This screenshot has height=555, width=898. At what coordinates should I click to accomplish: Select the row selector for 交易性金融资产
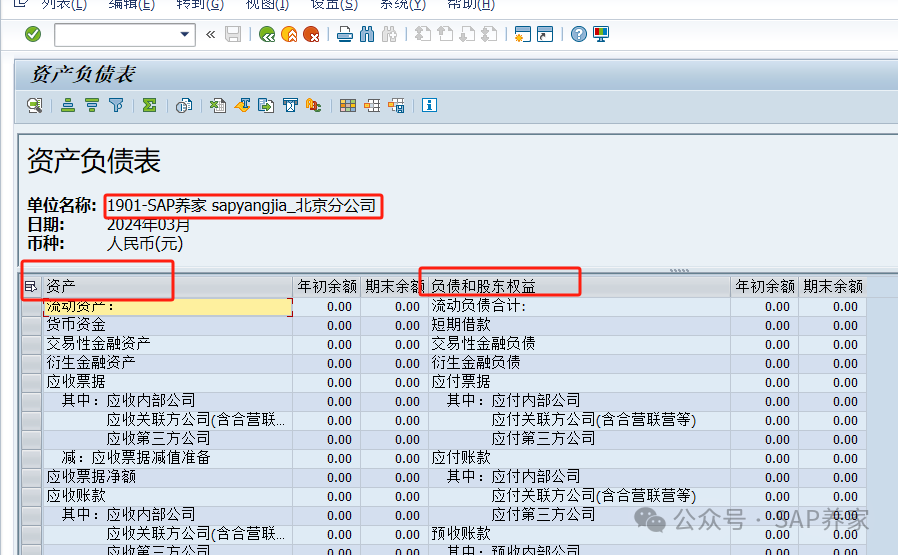[x=31, y=344]
